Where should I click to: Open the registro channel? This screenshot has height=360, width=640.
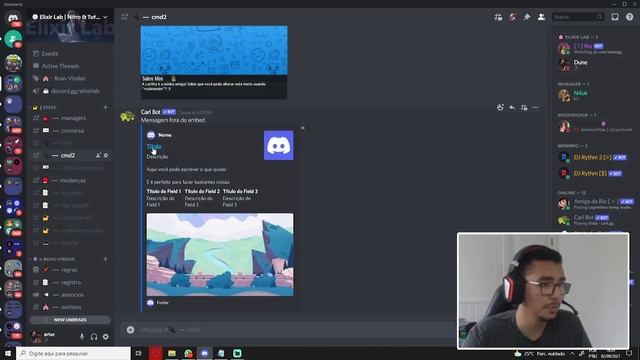(x=70, y=282)
